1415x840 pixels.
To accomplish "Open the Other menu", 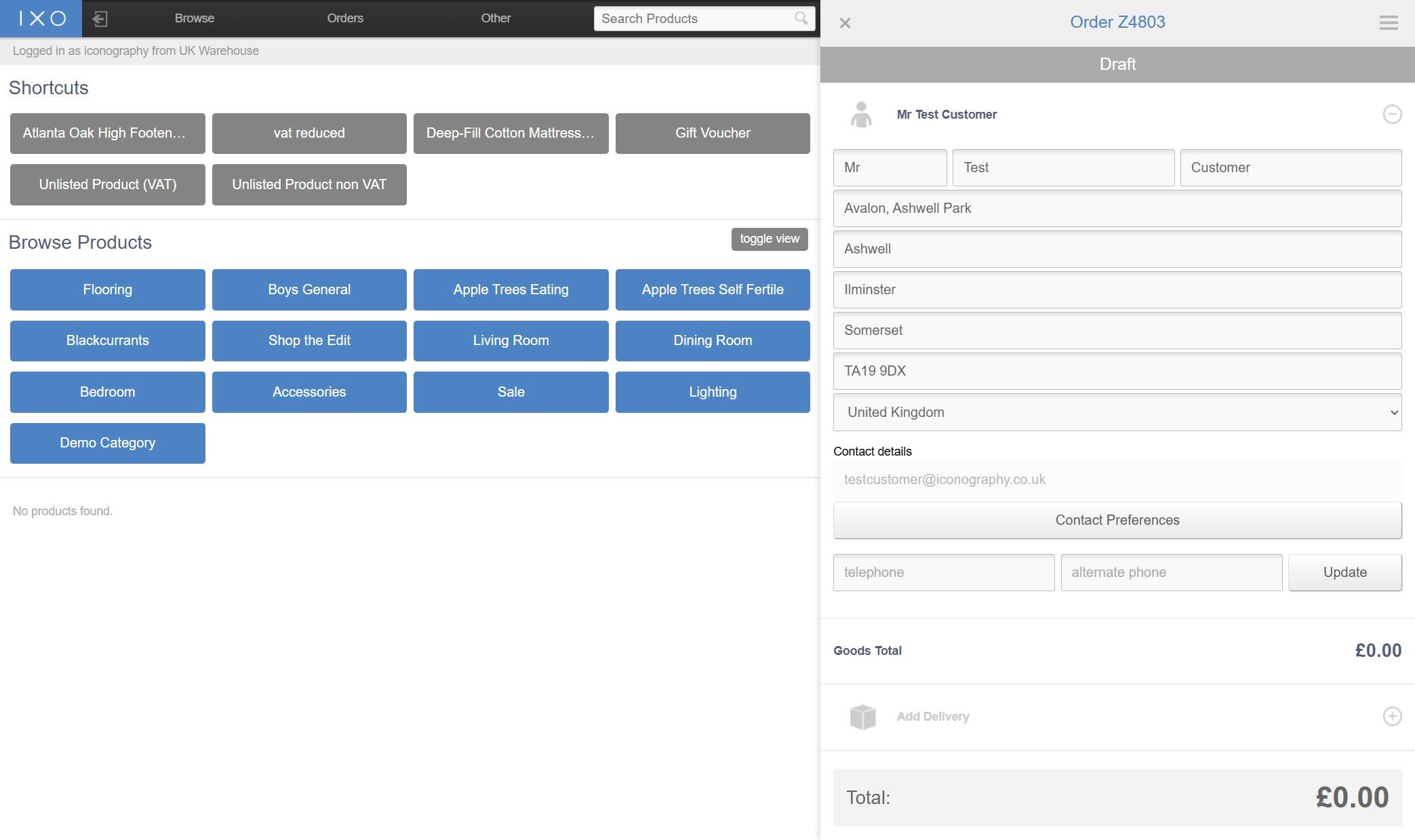I will 496,18.
